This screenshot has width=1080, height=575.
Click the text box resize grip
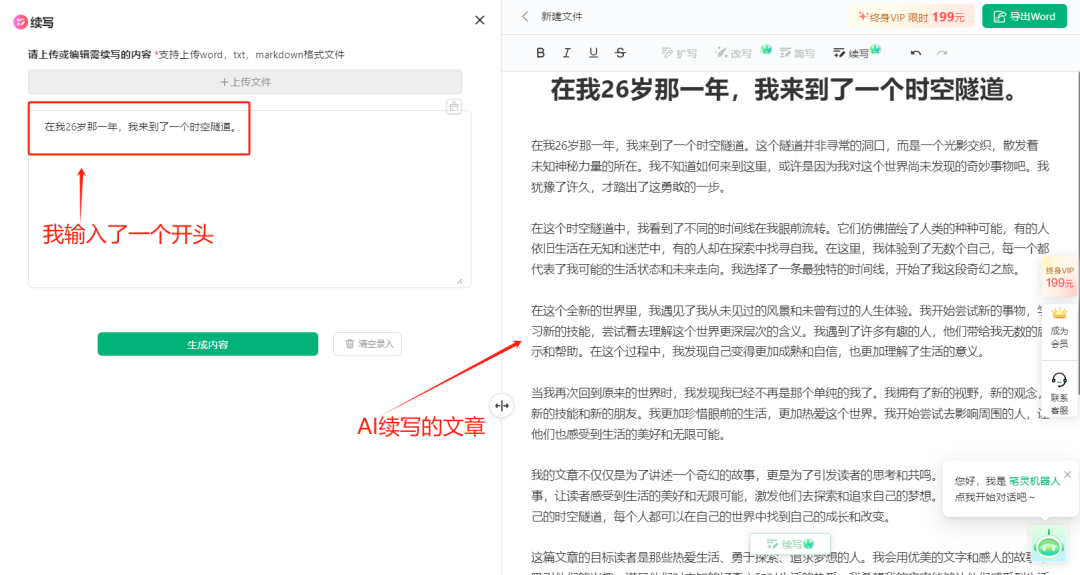click(x=459, y=280)
